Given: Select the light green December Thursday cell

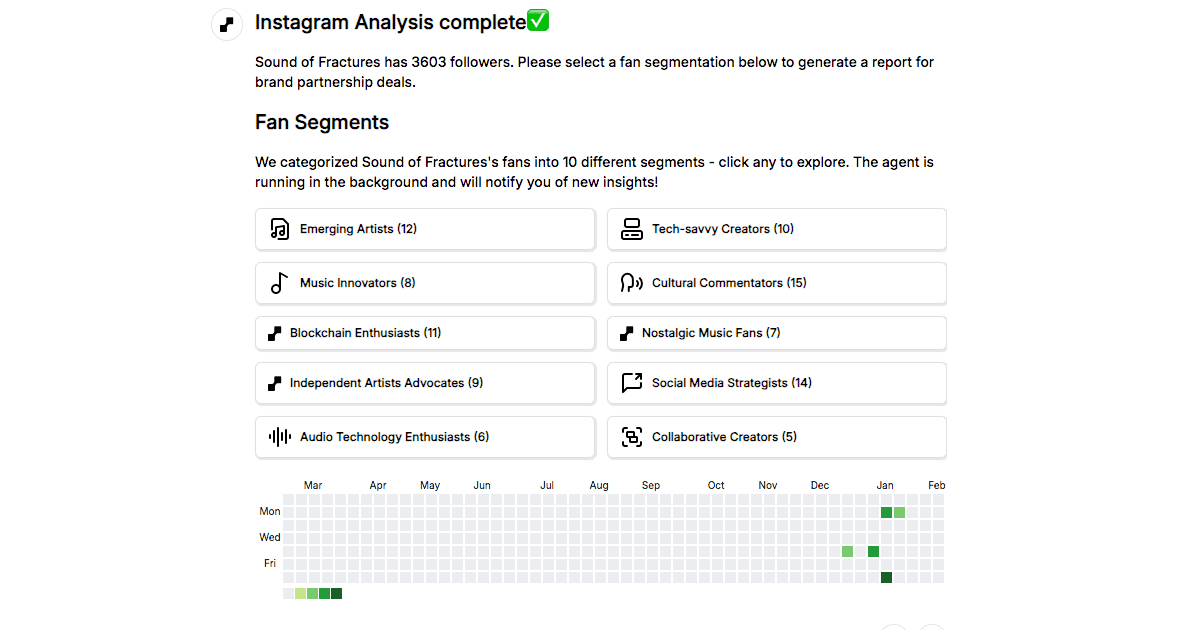Looking at the screenshot, I should (847, 551).
